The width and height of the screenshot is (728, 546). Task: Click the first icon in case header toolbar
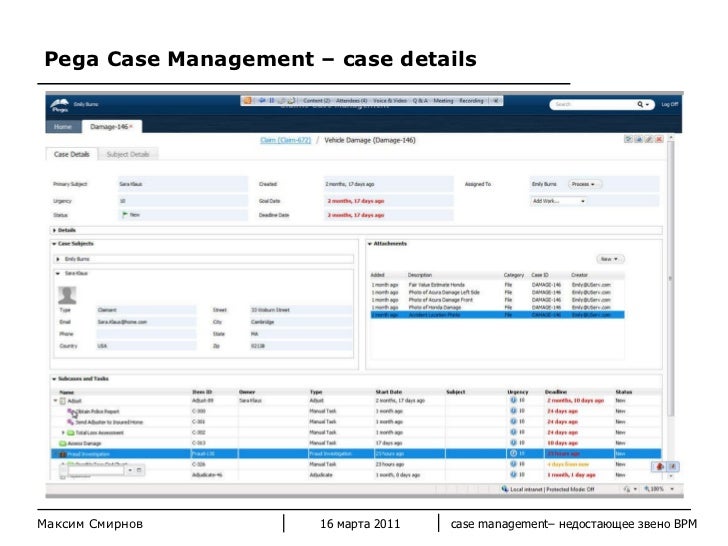[x=628, y=139]
